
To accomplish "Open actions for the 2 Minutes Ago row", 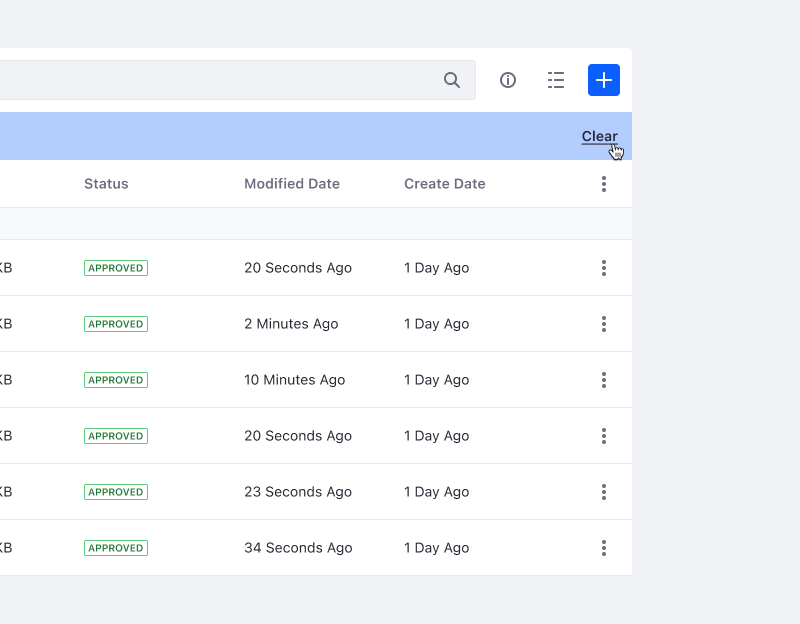I will pyautogui.click(x=604, y=324).
